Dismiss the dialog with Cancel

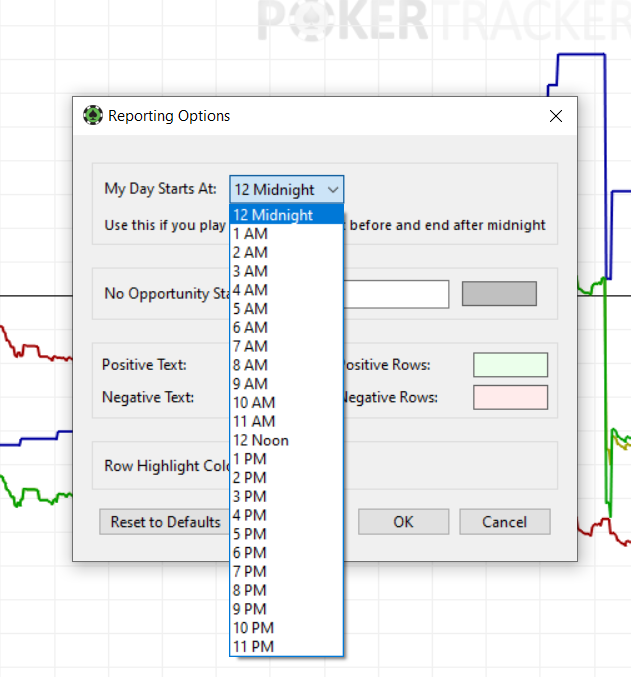pos(505,522)
